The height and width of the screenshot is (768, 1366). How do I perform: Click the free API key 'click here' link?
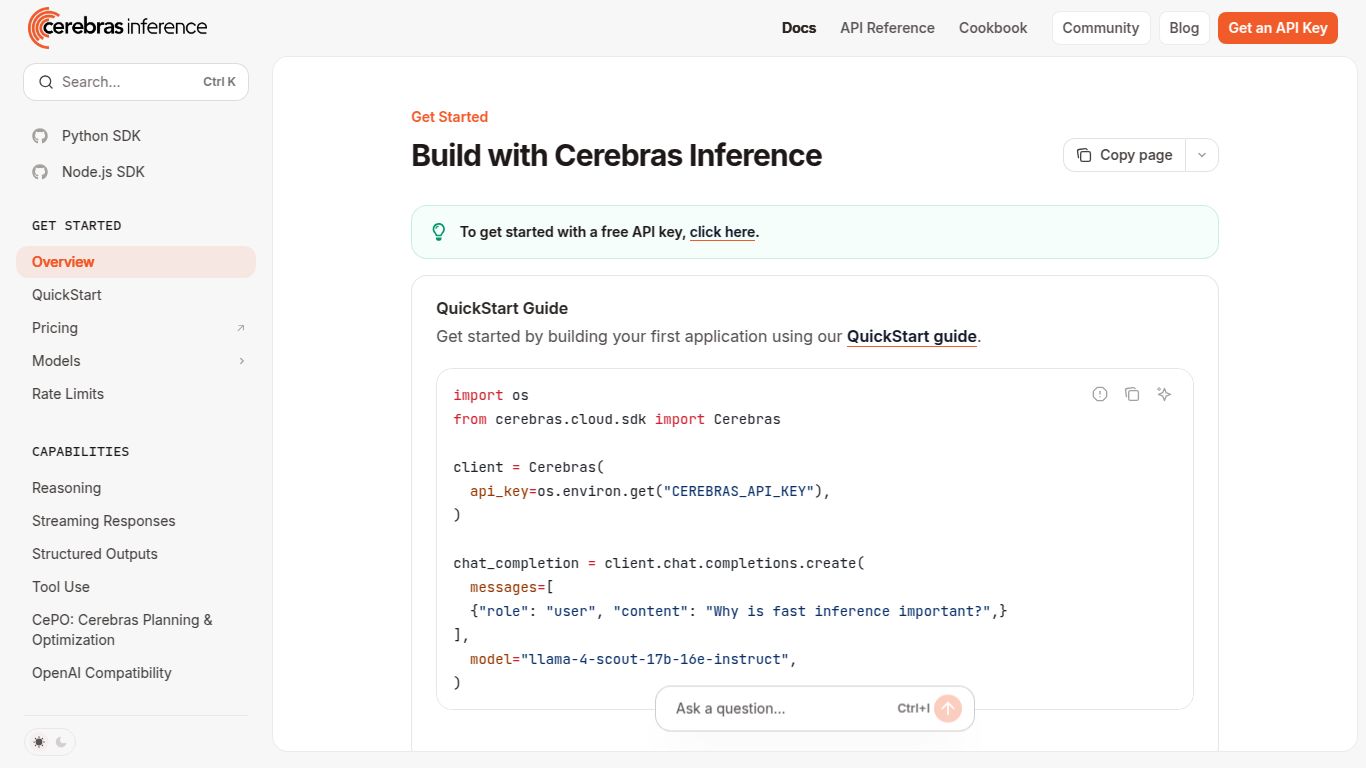click(722, 232)
